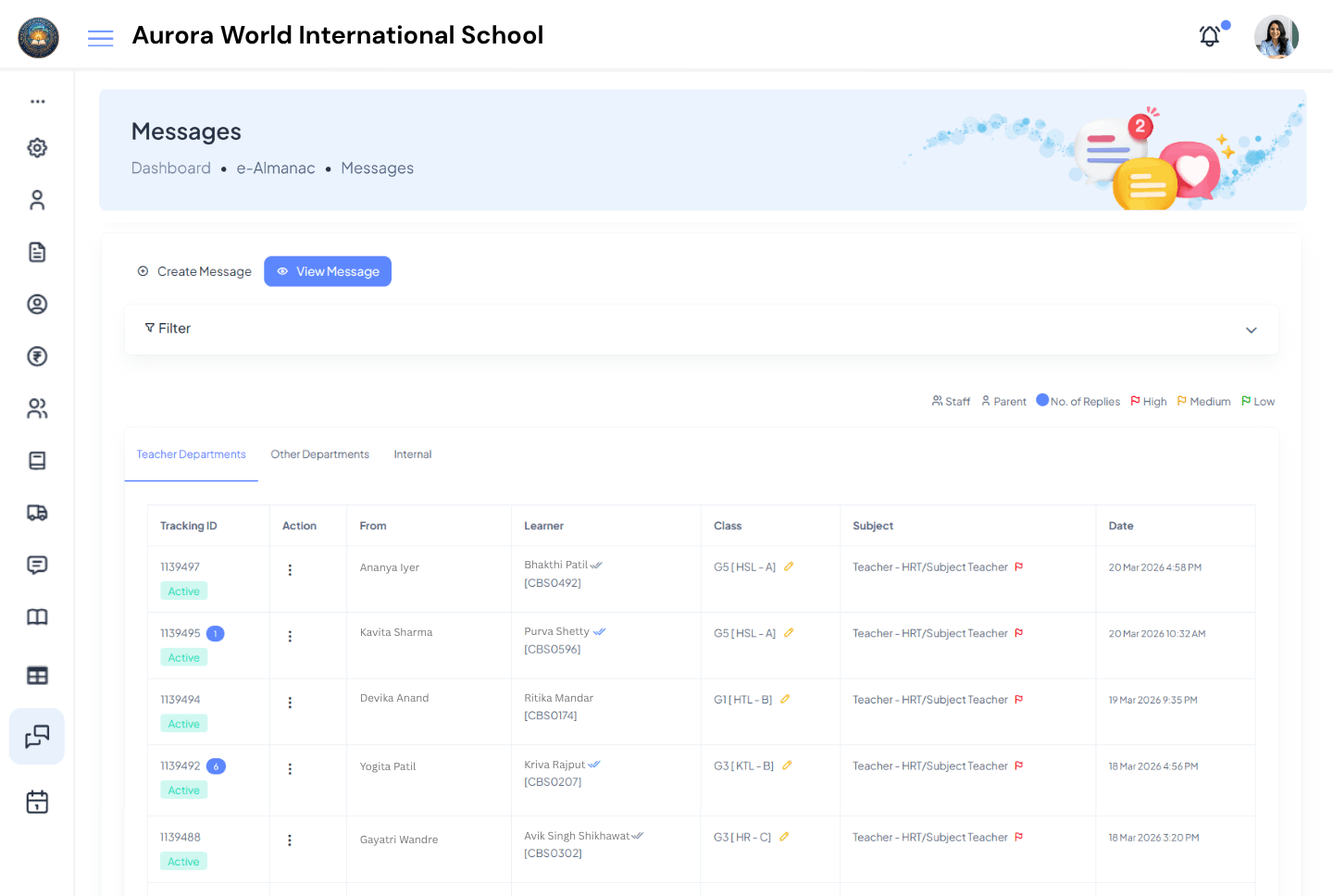This screenshot has width=1333, height=896.
Task: Open Settings gear in the sidebar
Action: click(37, 147)
